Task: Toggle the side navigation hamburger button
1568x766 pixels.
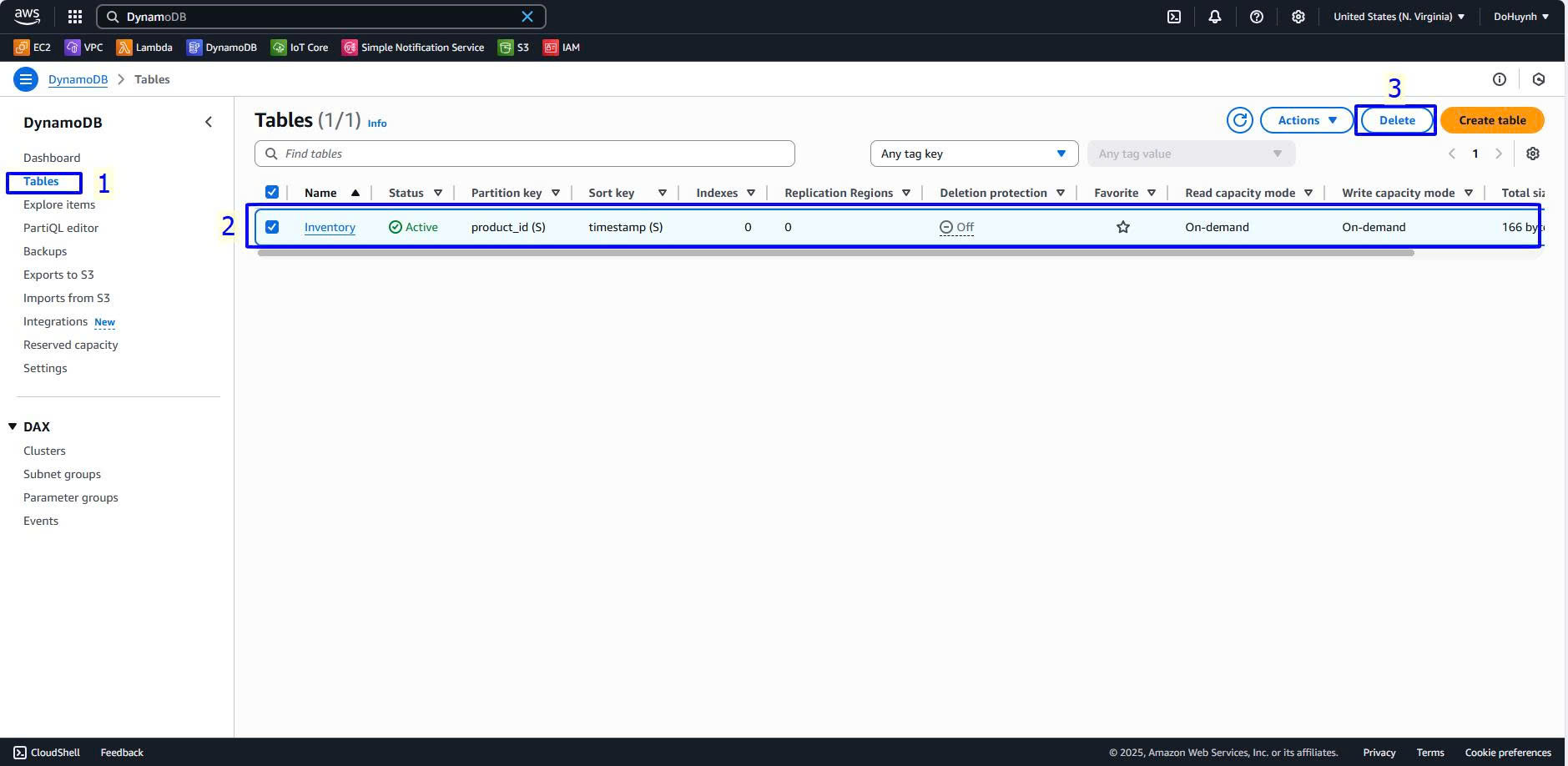Action: click(26, 79)
